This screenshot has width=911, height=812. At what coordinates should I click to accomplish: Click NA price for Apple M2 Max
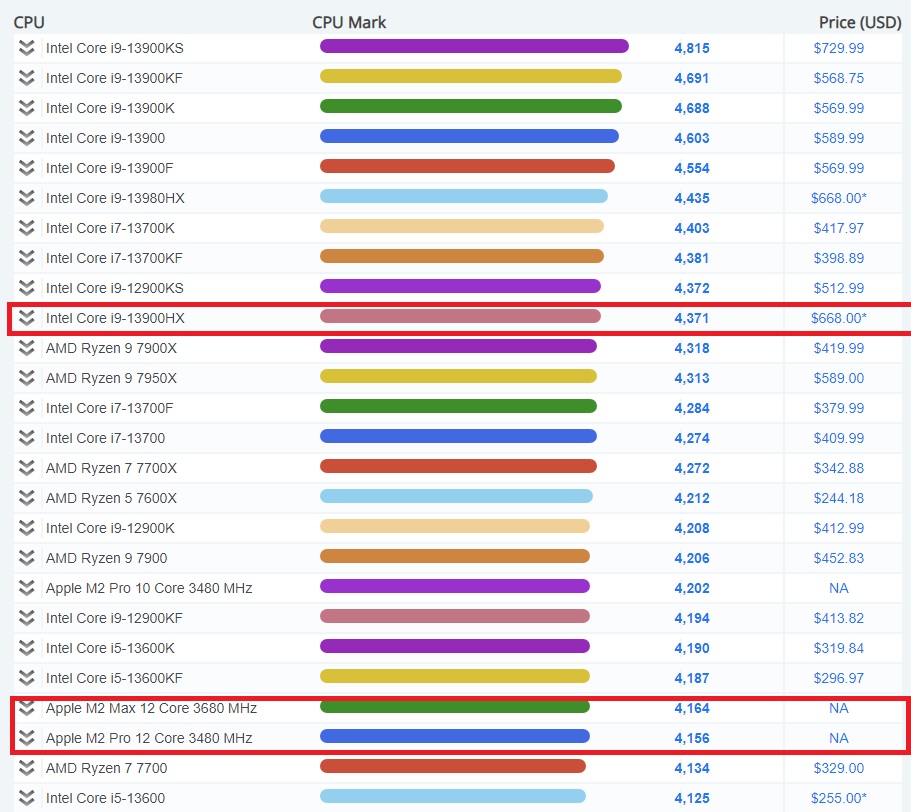tap(838, 709)
